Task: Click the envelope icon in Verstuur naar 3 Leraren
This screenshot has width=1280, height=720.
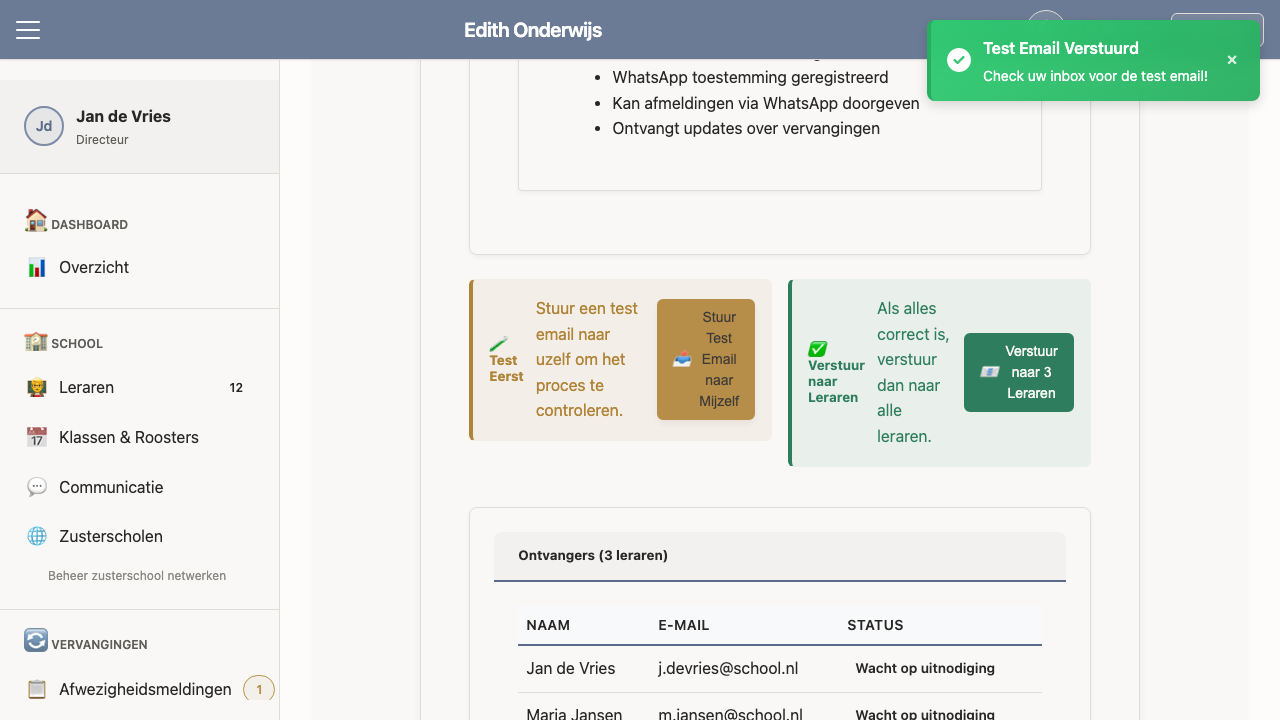Action: point(989,372)
